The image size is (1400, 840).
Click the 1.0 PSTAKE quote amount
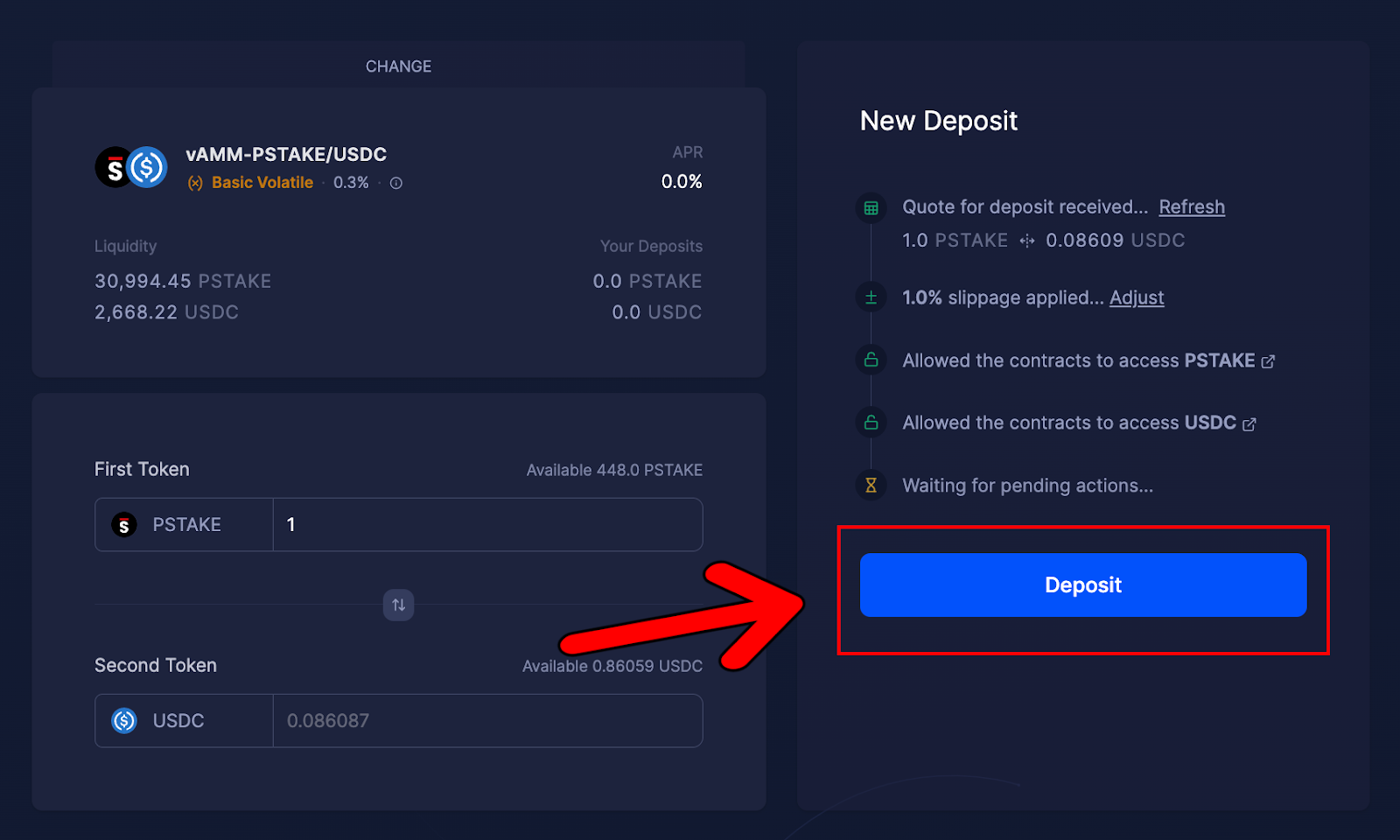tap(955, 241)
